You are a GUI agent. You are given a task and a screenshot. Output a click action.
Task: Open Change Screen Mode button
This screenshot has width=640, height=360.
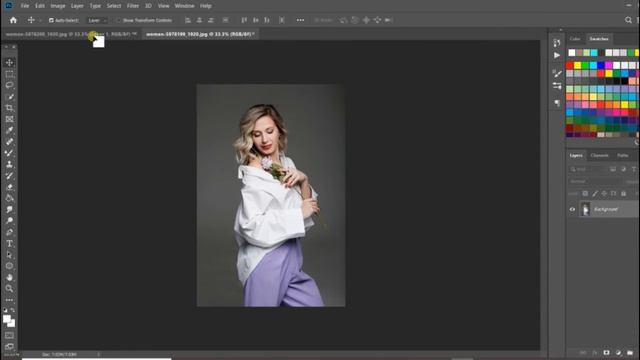pos(9,347)
